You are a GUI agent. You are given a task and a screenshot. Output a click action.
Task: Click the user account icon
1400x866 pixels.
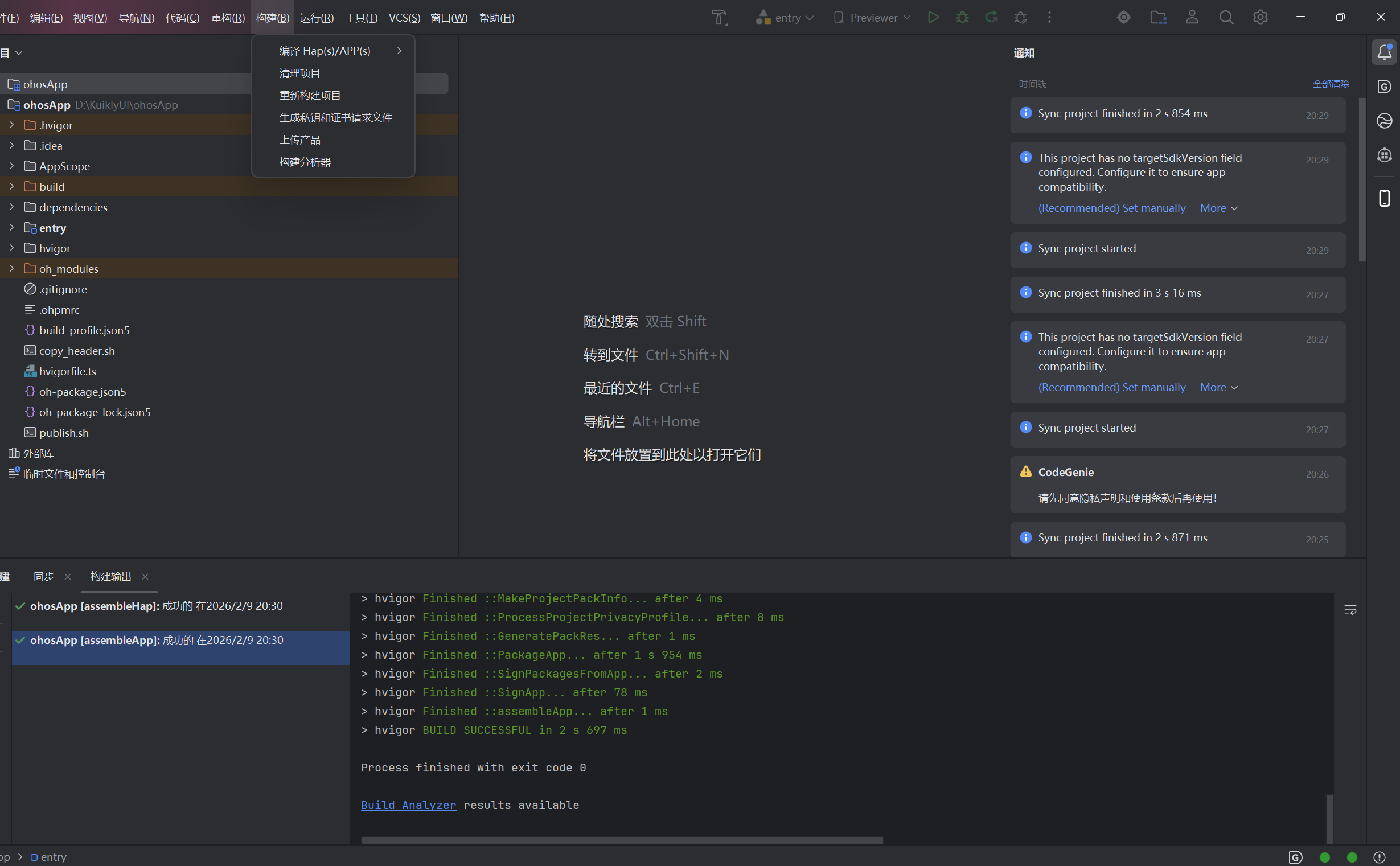[x=1192, y=17]
